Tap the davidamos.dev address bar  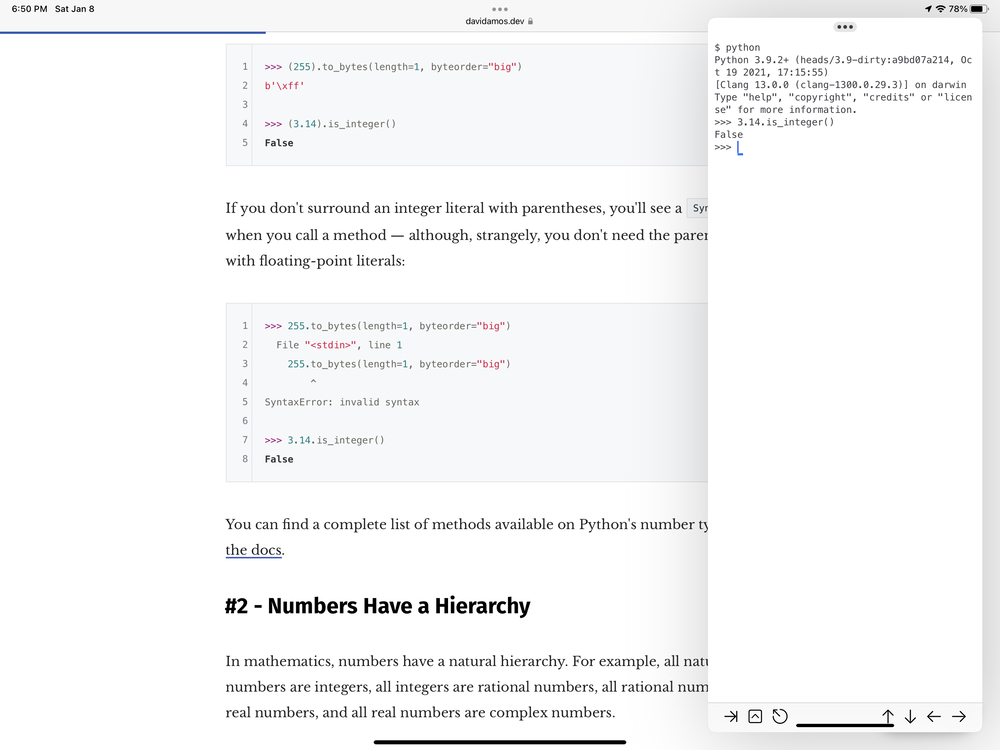coord(499,21)
